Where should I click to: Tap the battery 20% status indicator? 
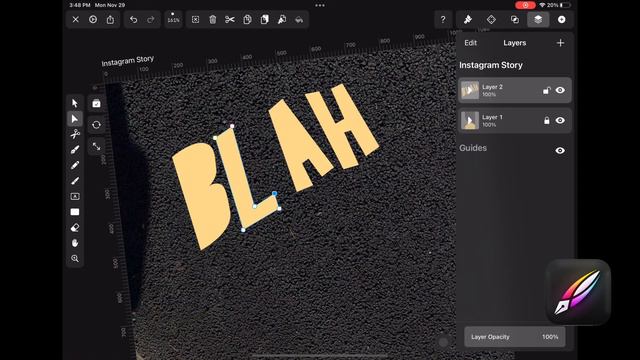[x=559, y=5]
